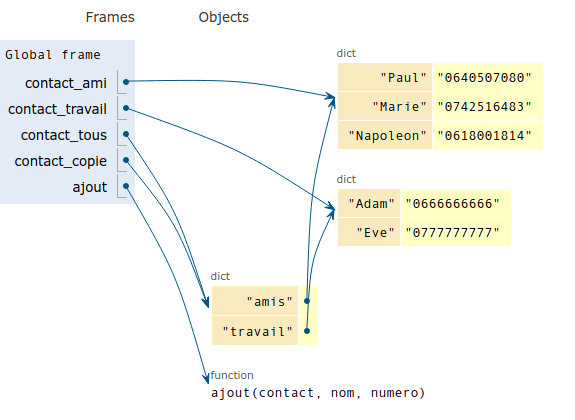Click the contact_tous pointer dot
The image size is (575, 420).
(x=126, y=134)
